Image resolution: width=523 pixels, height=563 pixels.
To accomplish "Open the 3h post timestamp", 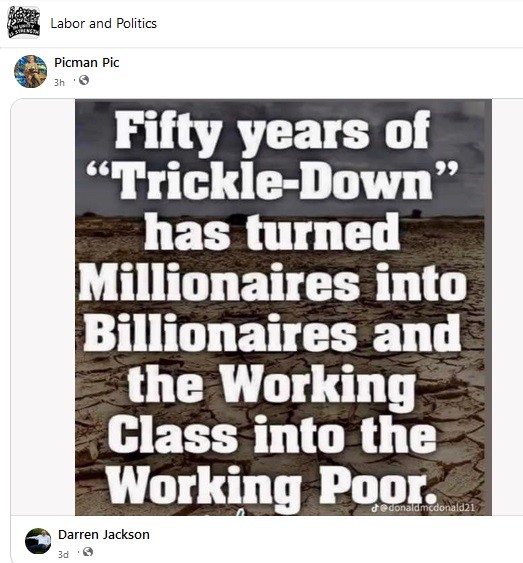I will click(59, 83).
